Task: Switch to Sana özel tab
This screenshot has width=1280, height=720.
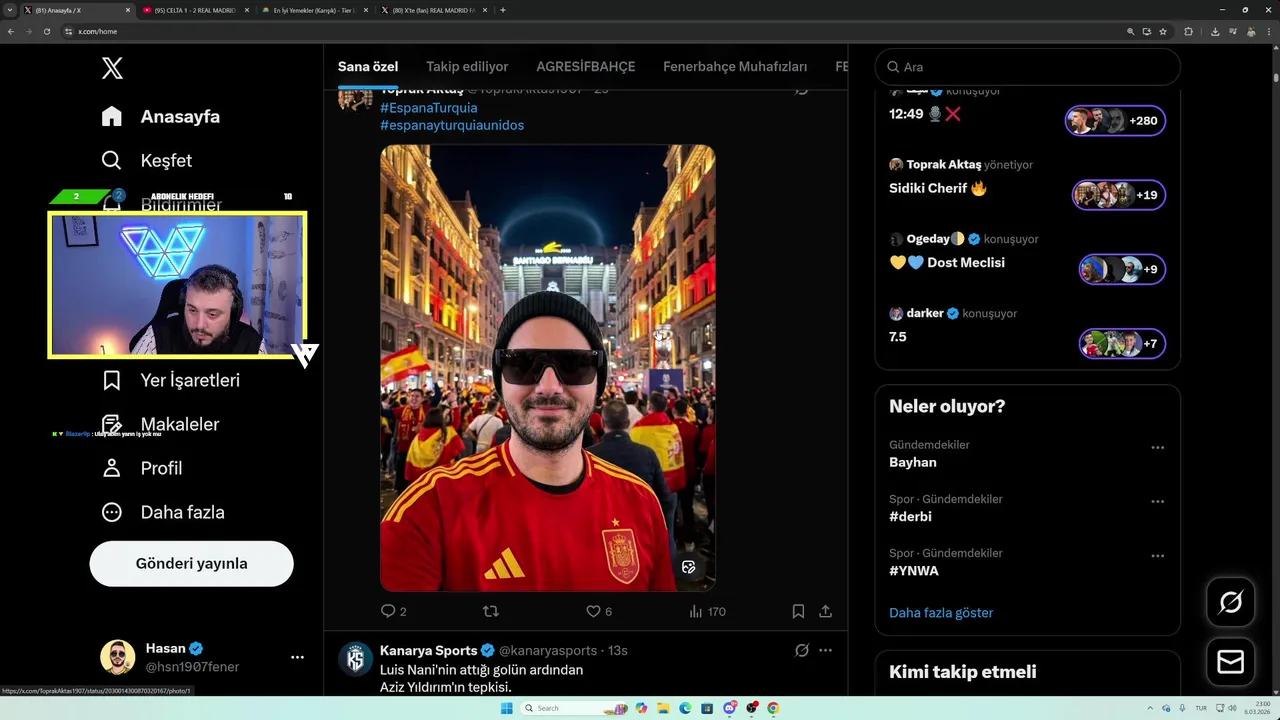Action: (x=368, y=67)
